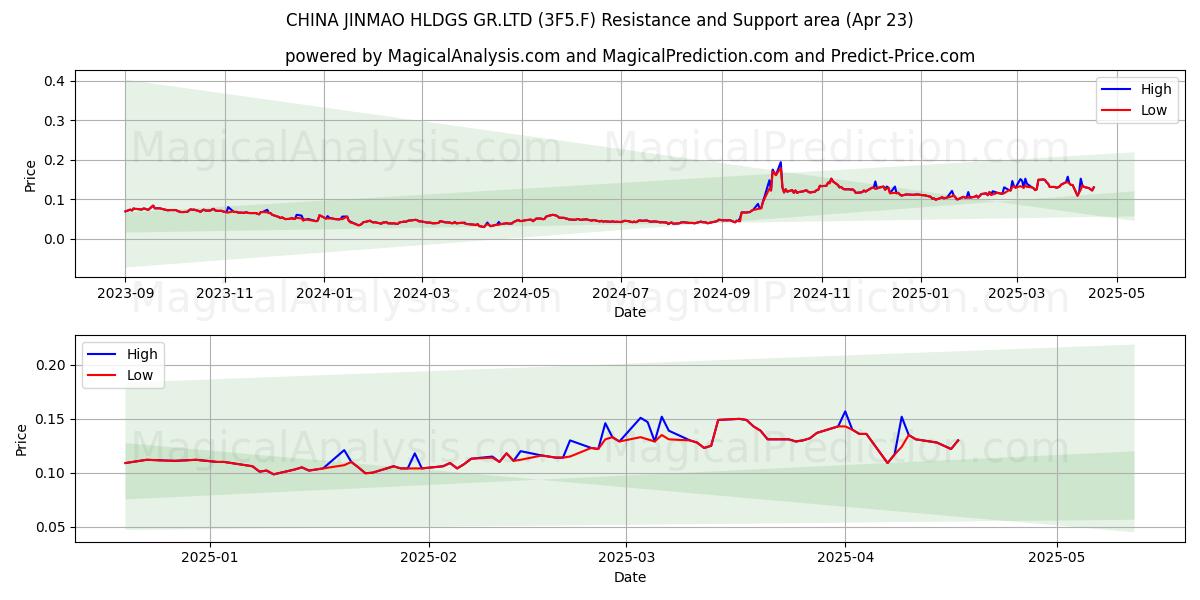Click the 2025-03 tick label on lower chart
This screenshot has width=1200, height=600.
coord(625,558)
